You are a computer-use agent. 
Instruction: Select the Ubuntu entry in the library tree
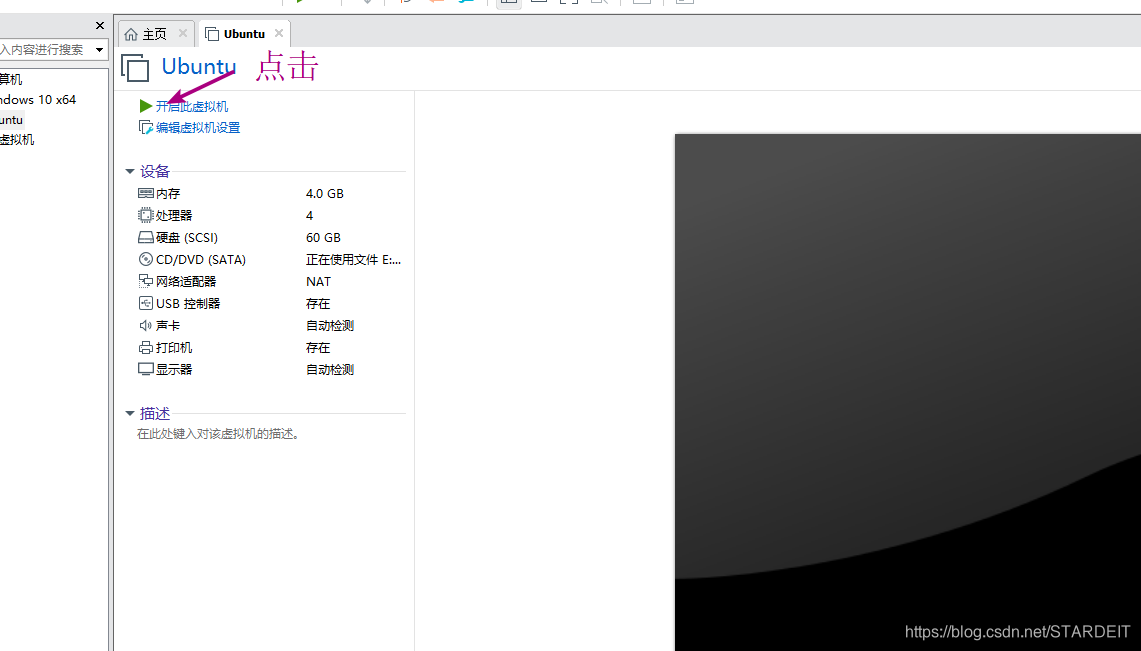point(12,120)
